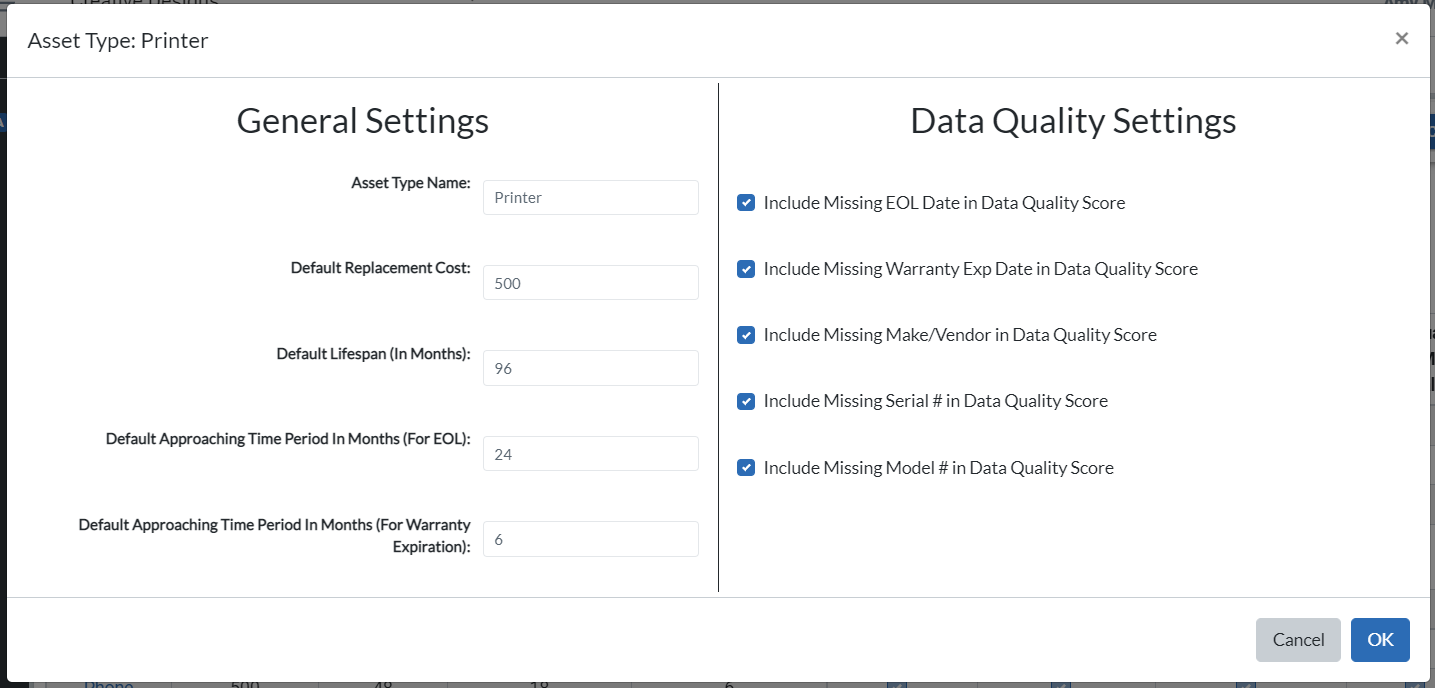Click Cancel to dismiss the dialog
The height and width of the screenshot is (688, 1435).
click(x=1298, y=640)
